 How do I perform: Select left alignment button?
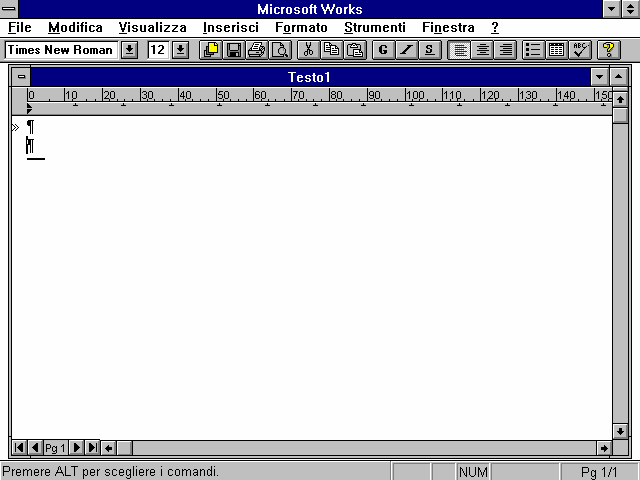point(459,50)
